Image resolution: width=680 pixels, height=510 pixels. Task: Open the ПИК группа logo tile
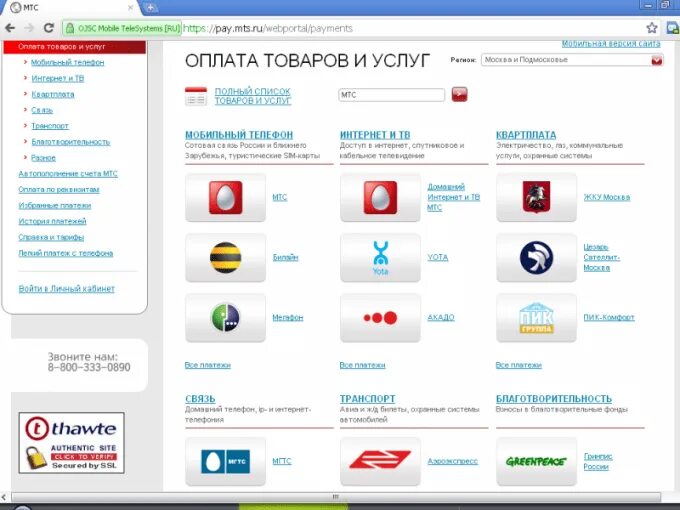click(536, 317)
